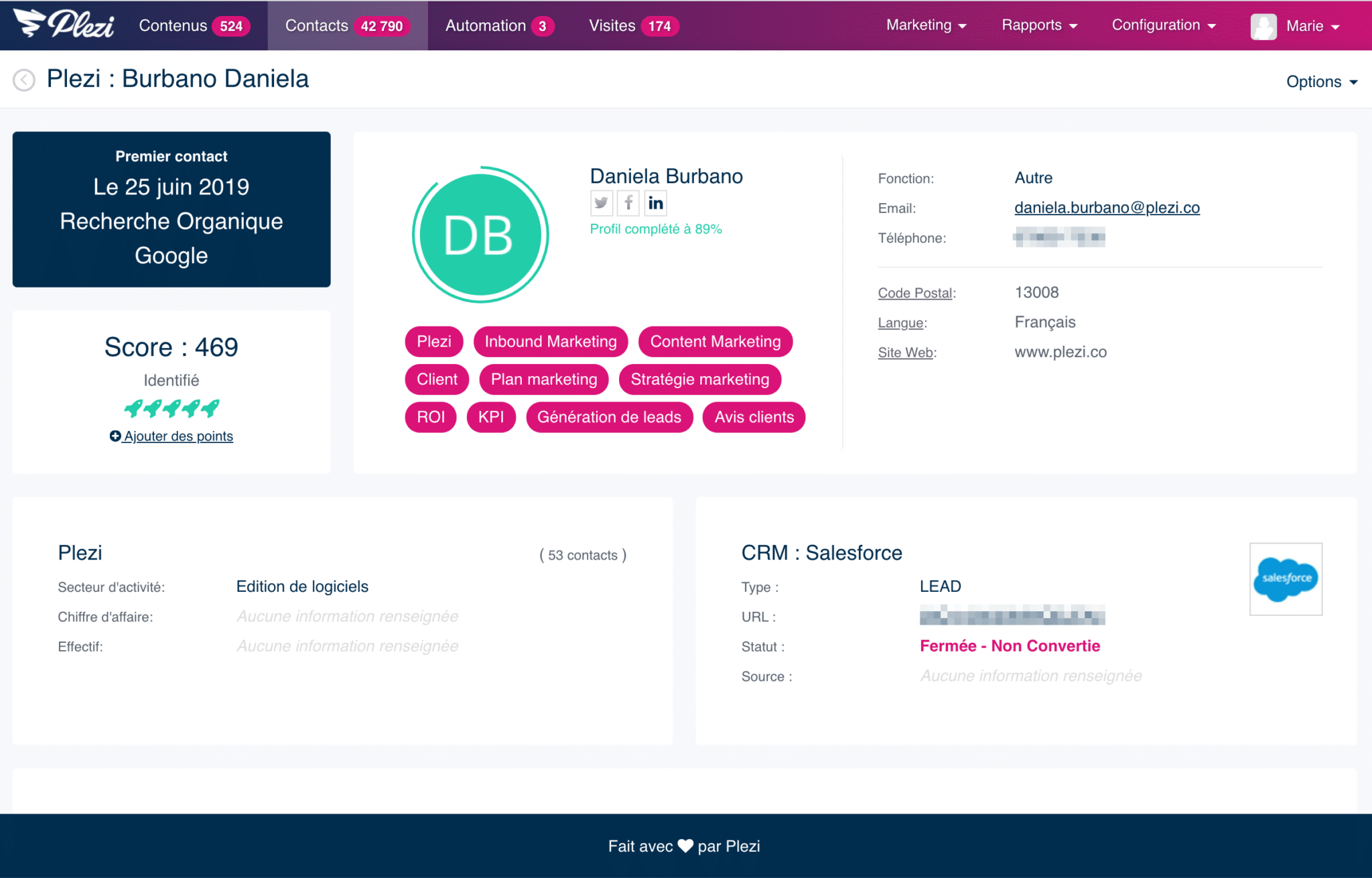Image resolution: width=1372 pixels, height=878 pixels.
Task: Click the plus icon before Ajouter des points
Action: point(115,436)
